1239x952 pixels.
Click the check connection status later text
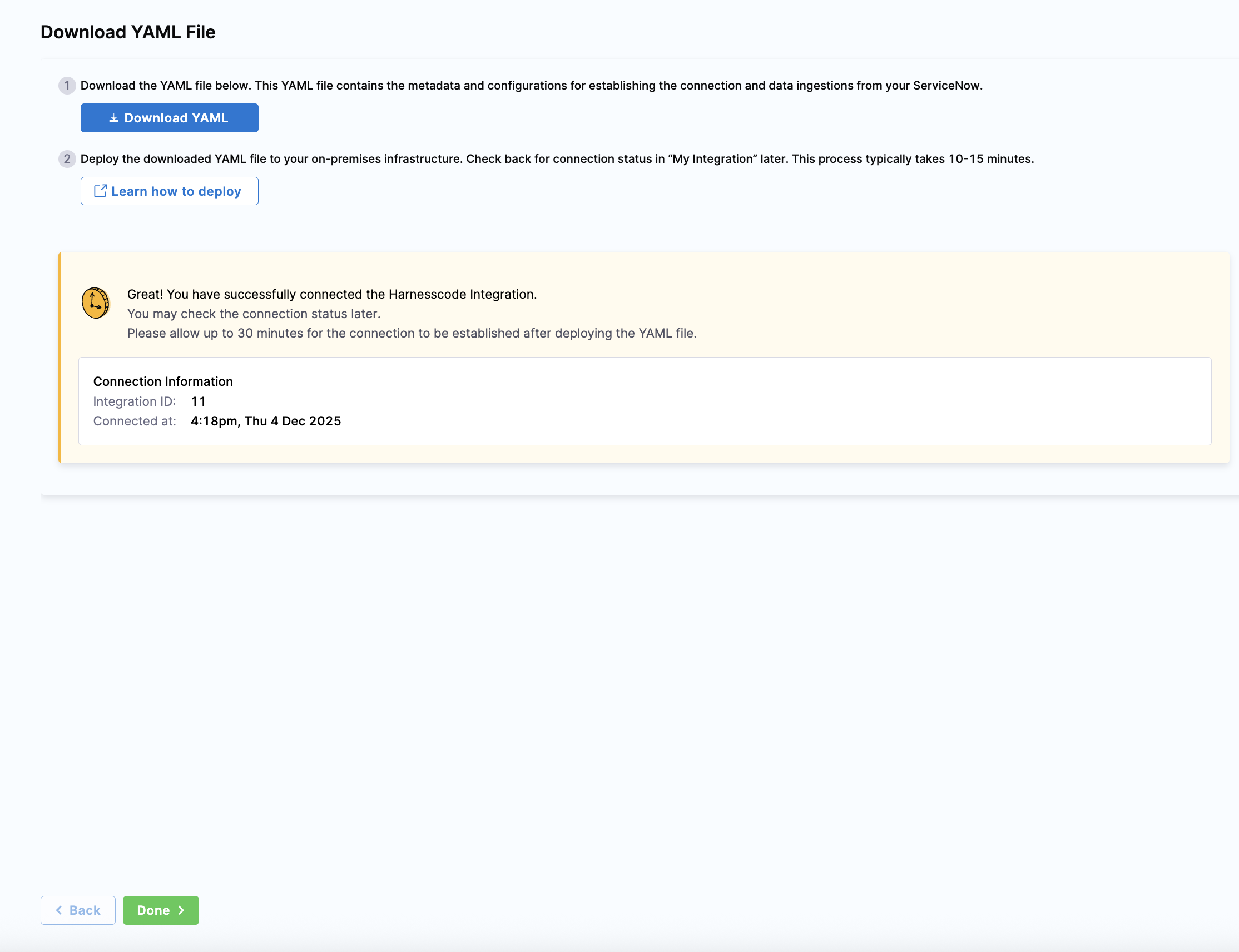254,314
